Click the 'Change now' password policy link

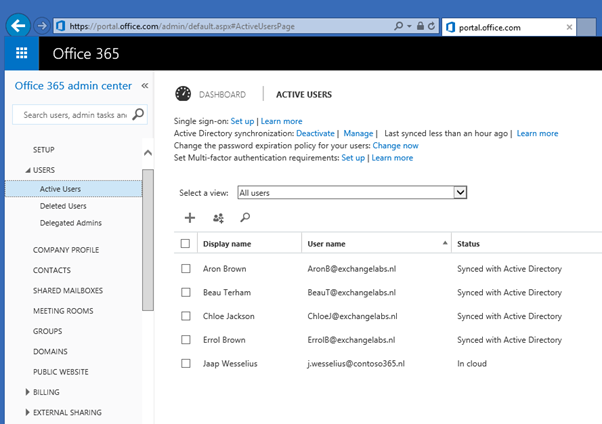click(x=395, y=145)
